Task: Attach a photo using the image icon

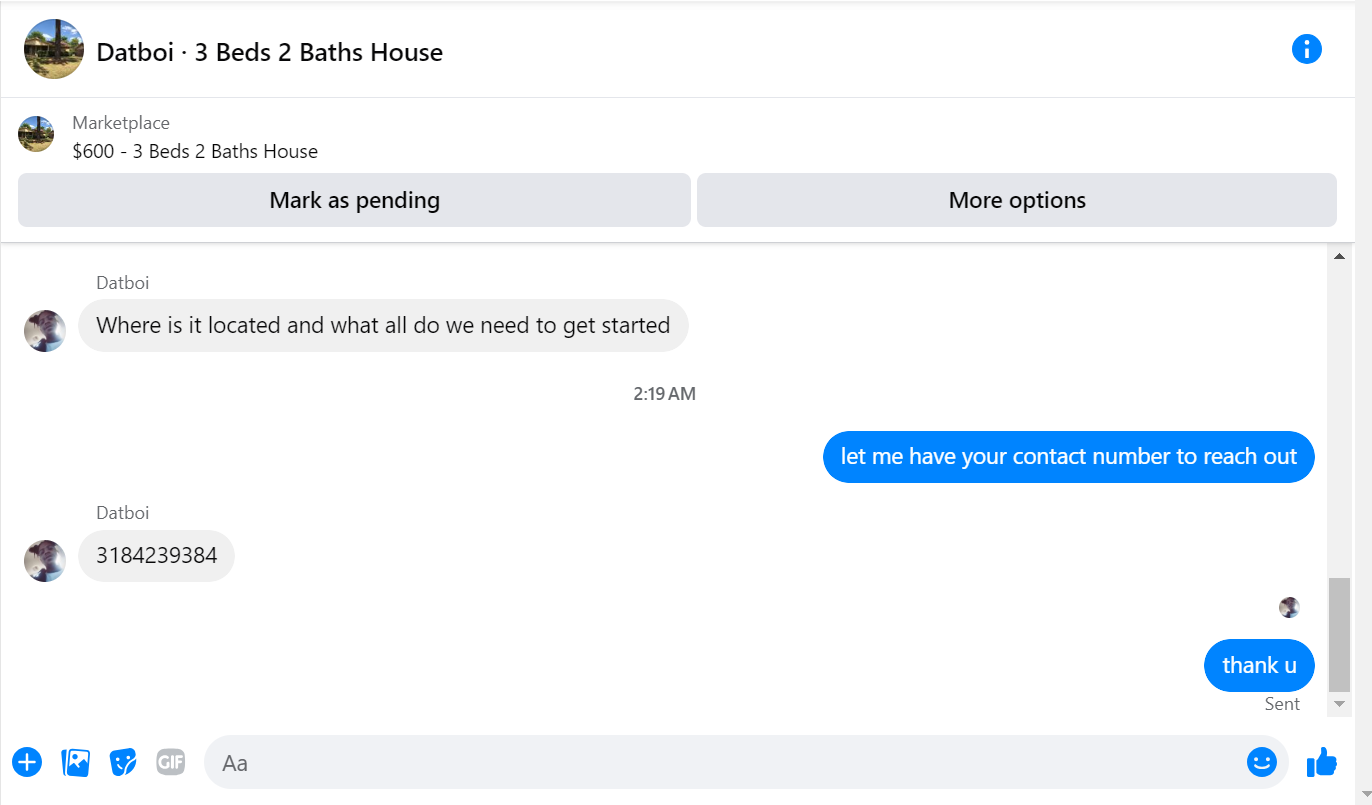Action: pyautogui.click(x=76, y=762)
